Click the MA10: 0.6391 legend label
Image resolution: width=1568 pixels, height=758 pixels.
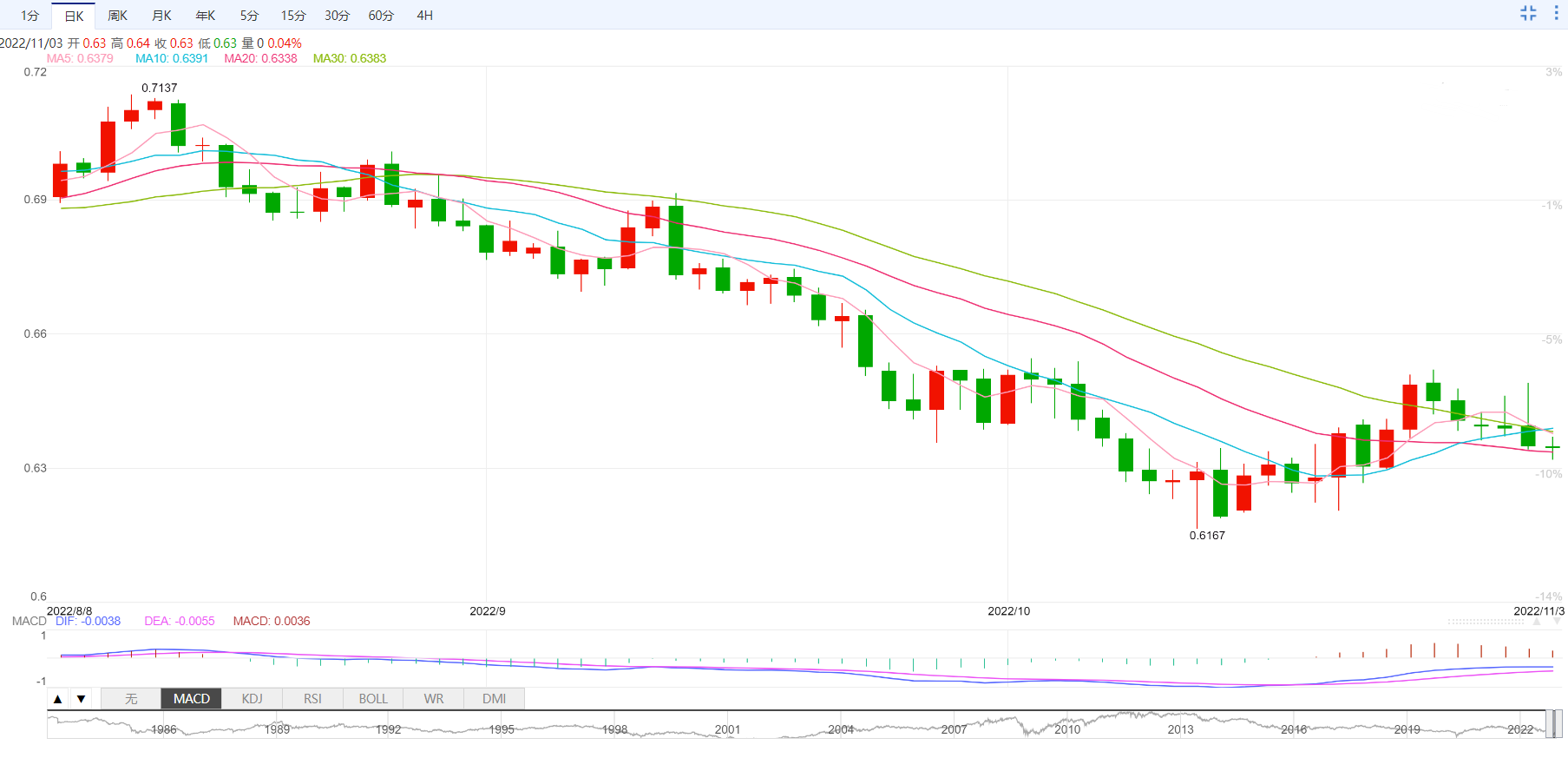click(172, 58)
